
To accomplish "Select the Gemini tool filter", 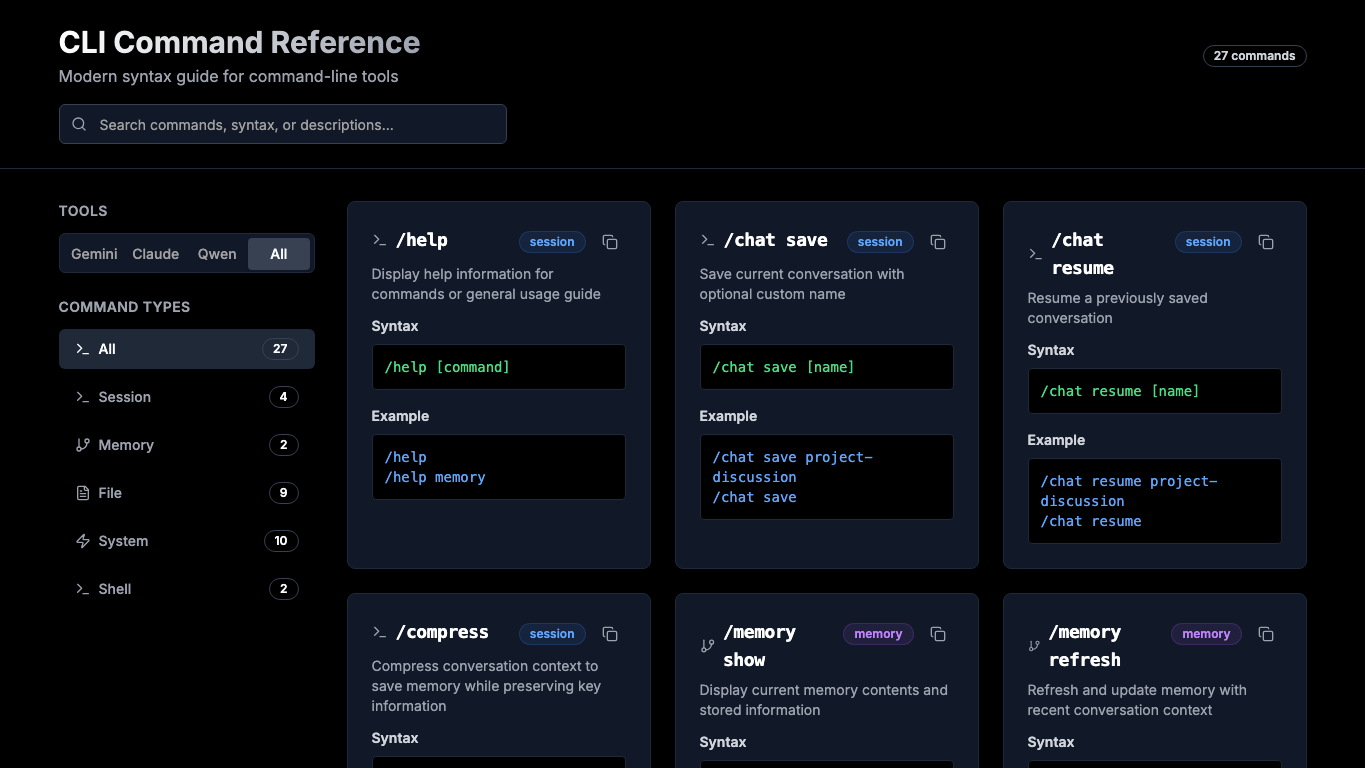I will [93, 253].
